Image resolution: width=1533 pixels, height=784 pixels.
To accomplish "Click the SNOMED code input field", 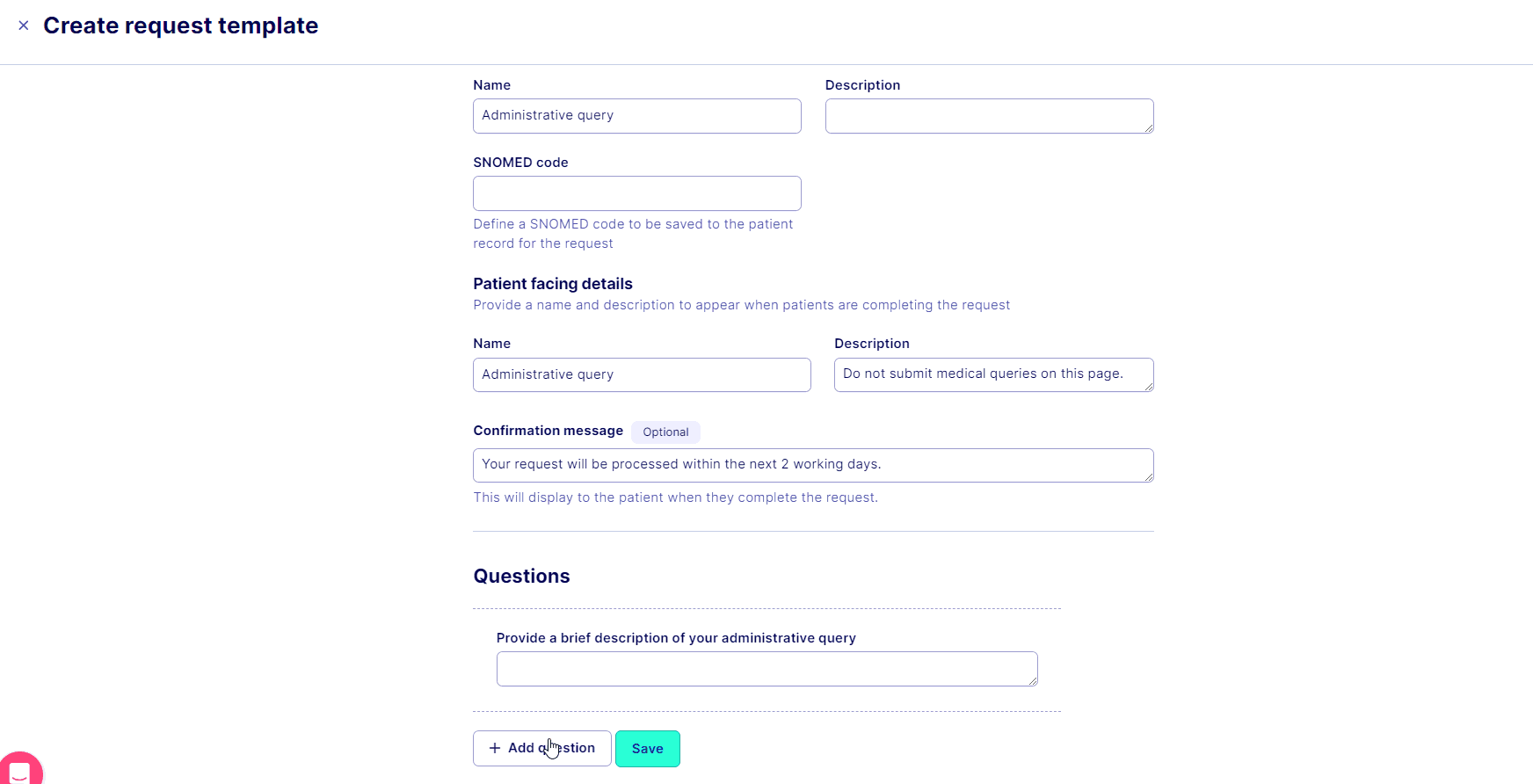I will tap(636, 193).
